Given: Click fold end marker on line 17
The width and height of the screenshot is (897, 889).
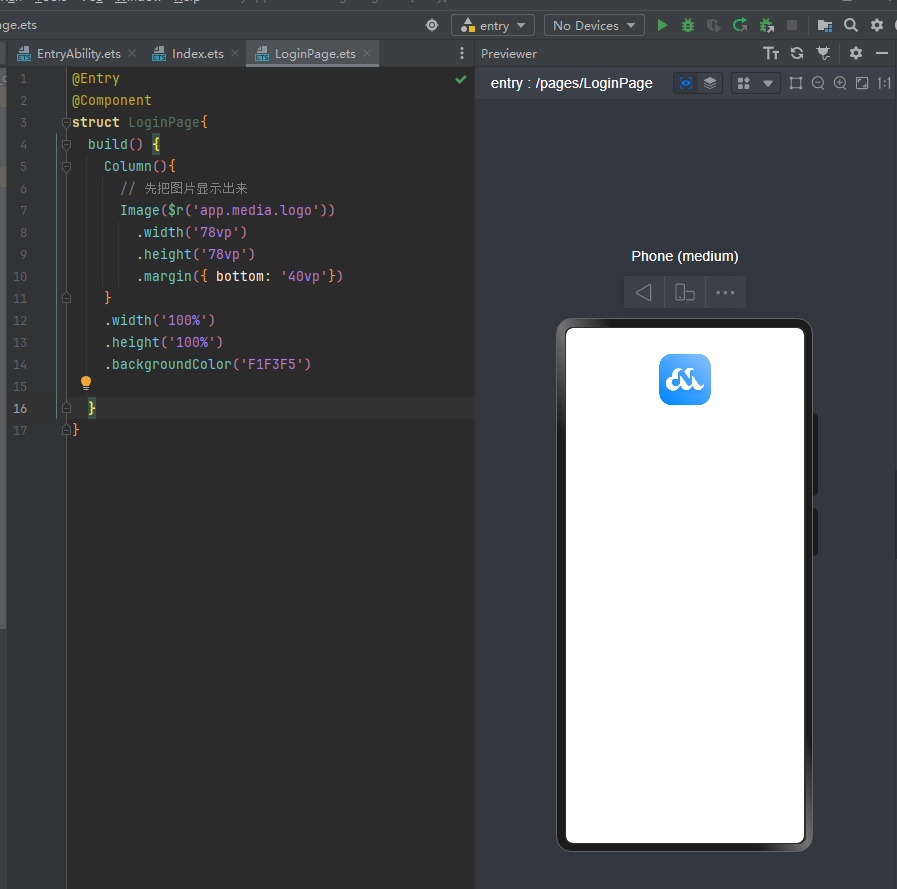Looking at the screenshot, I should (x=66, y=430).
